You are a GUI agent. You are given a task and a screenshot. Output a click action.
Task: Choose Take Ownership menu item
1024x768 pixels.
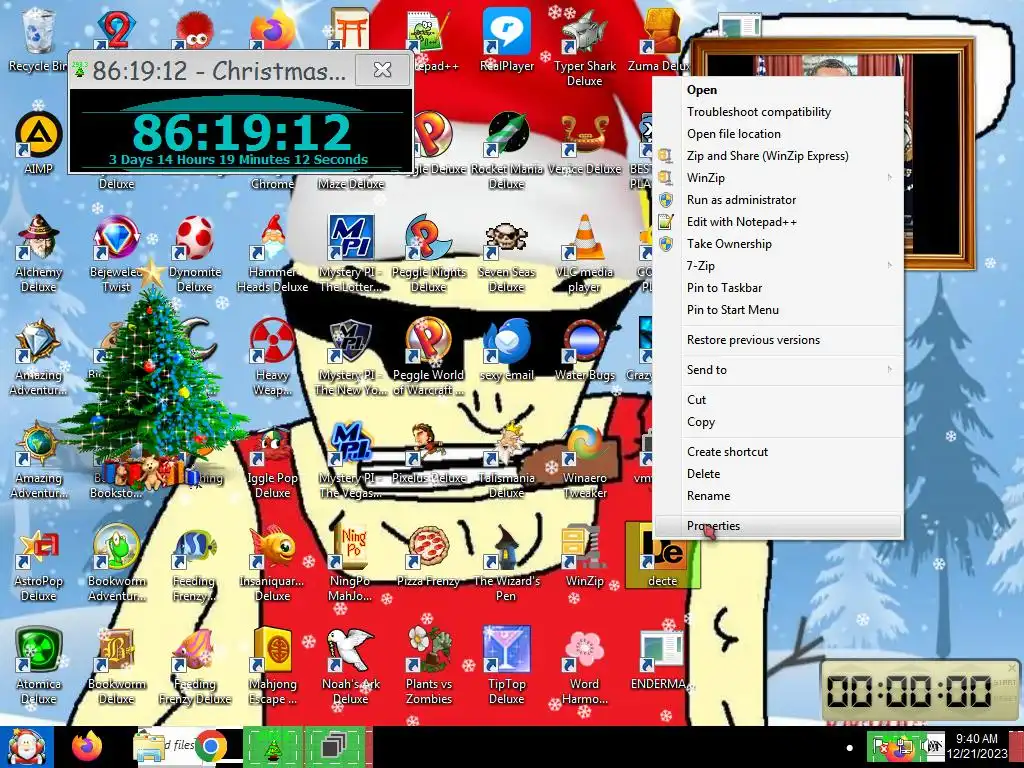coord(778,244)
